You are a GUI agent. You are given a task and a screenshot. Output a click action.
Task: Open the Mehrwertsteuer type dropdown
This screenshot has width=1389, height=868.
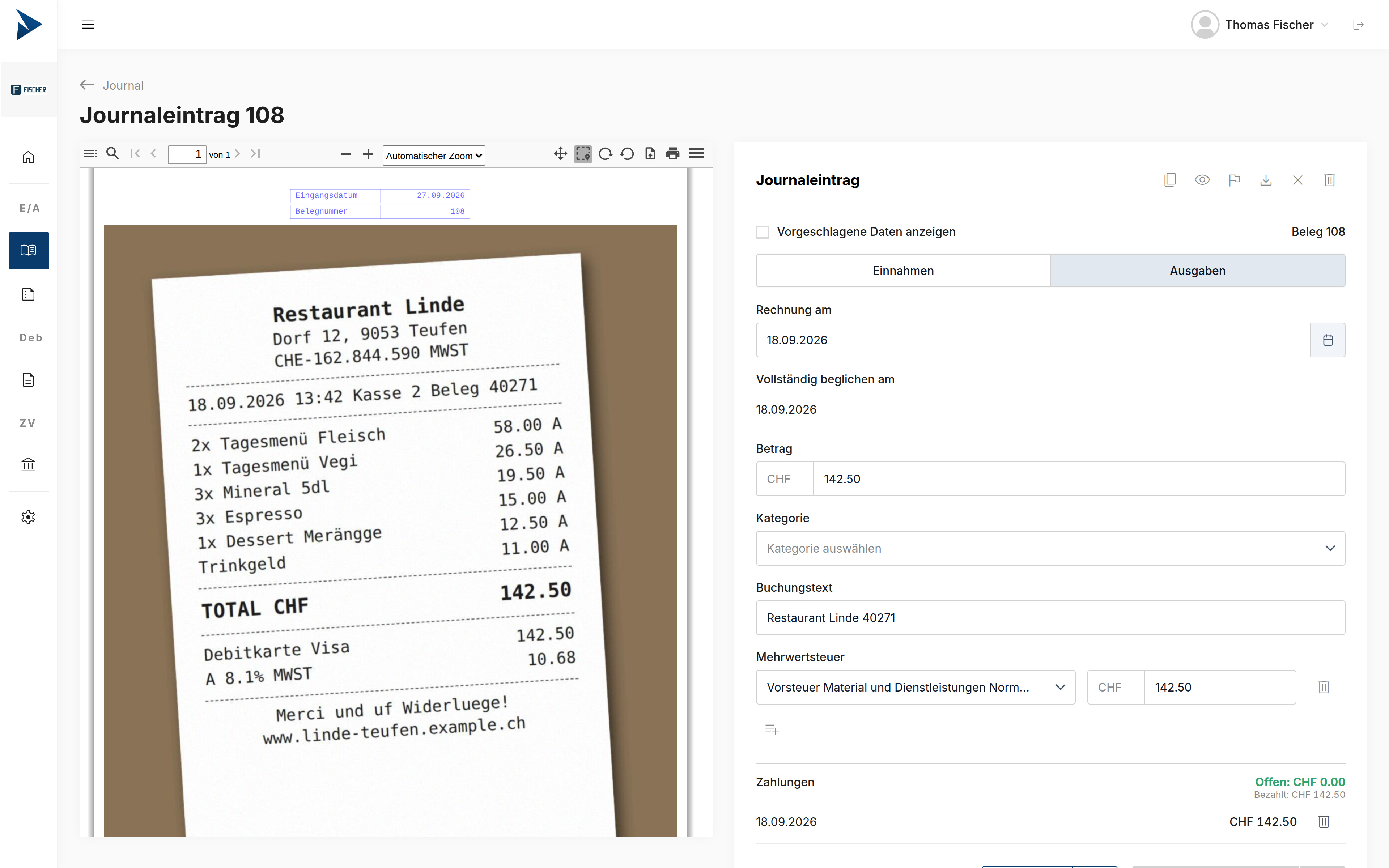916,687
